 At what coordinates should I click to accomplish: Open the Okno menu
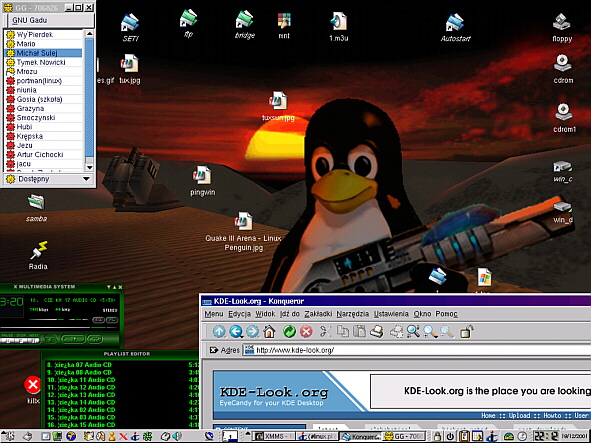pos(422,314)
